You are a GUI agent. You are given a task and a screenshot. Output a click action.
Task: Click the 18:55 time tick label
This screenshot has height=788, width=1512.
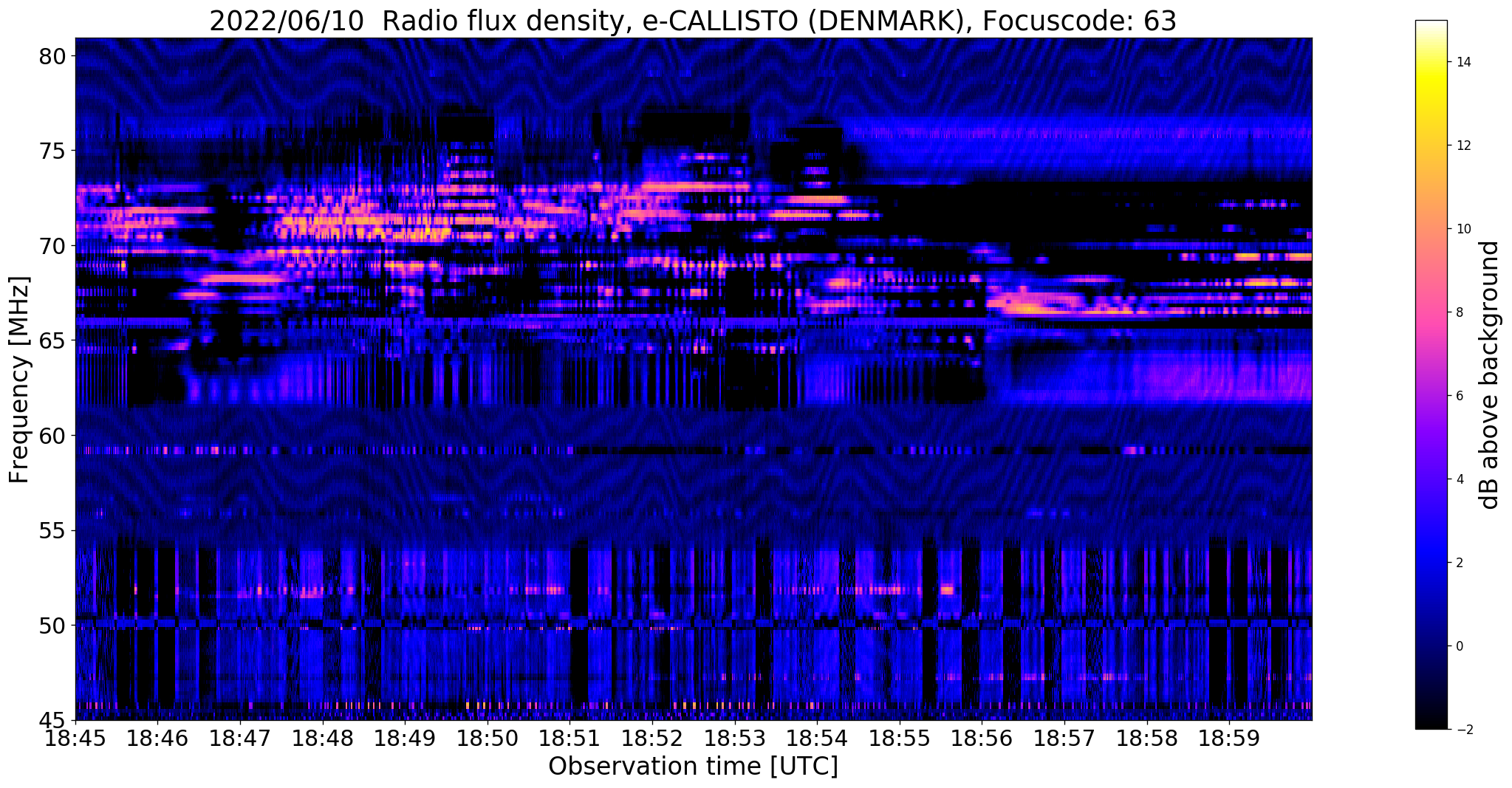tap(900, 738)
